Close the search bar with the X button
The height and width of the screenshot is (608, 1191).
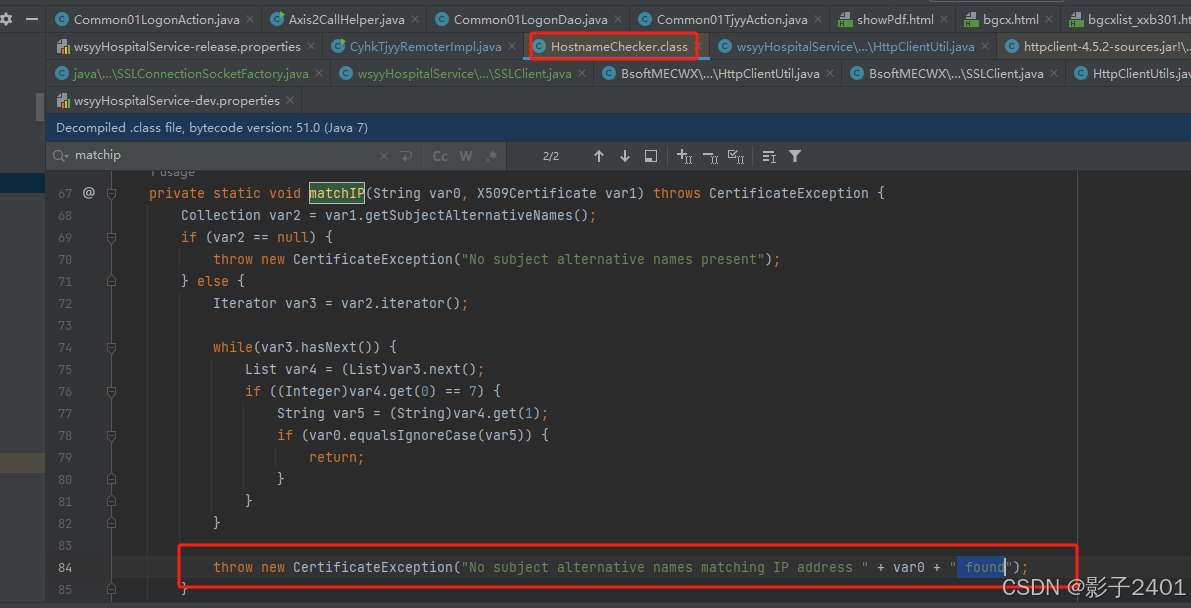[384, 155]
